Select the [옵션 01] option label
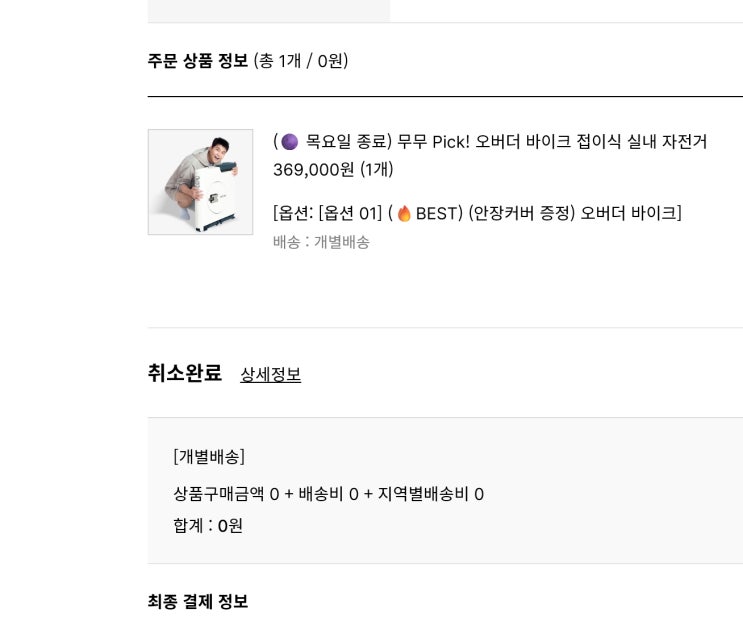743x621 pixels. click(x=350, y=213)
